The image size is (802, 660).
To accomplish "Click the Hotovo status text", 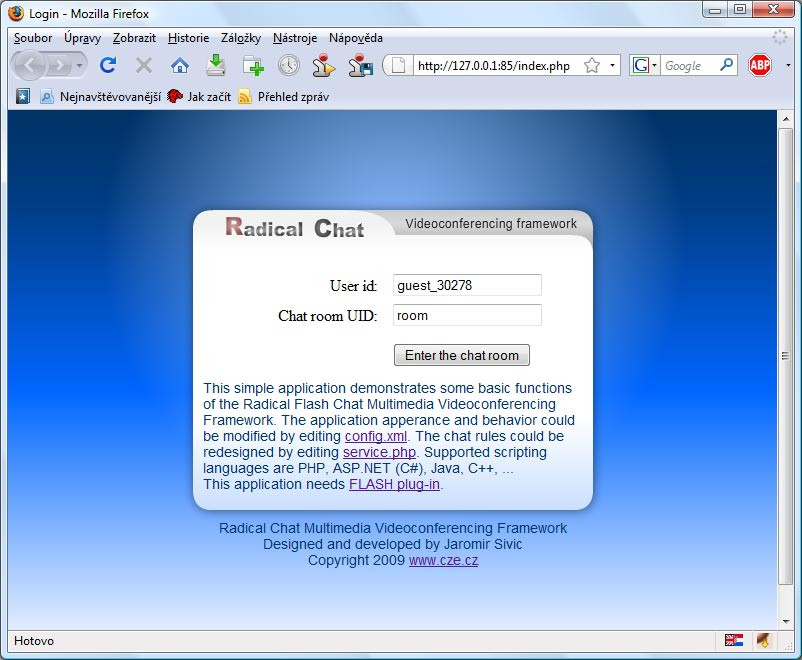I will pos(34,641).
